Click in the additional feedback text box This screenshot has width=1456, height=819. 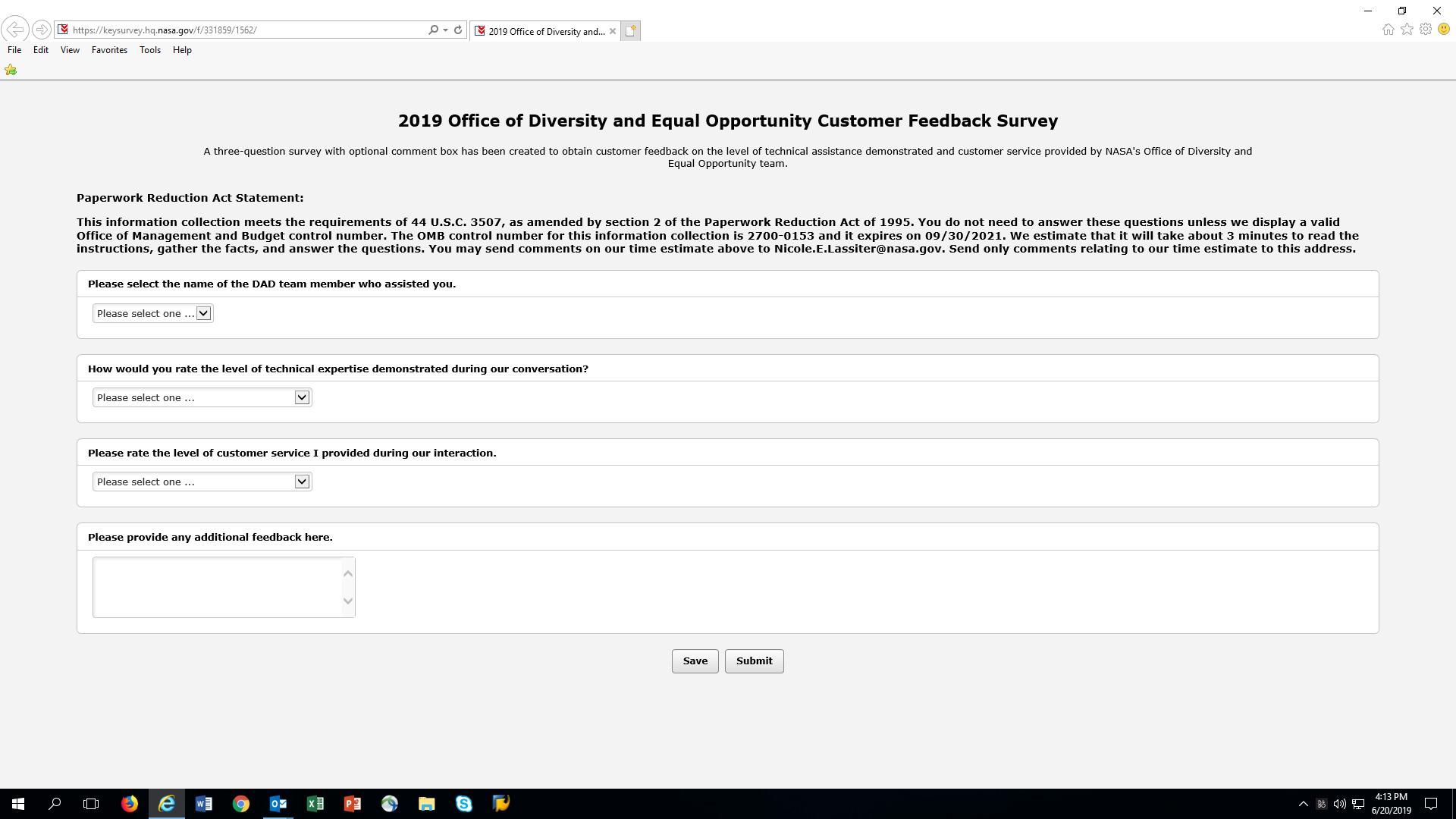(x=218, y=587)
